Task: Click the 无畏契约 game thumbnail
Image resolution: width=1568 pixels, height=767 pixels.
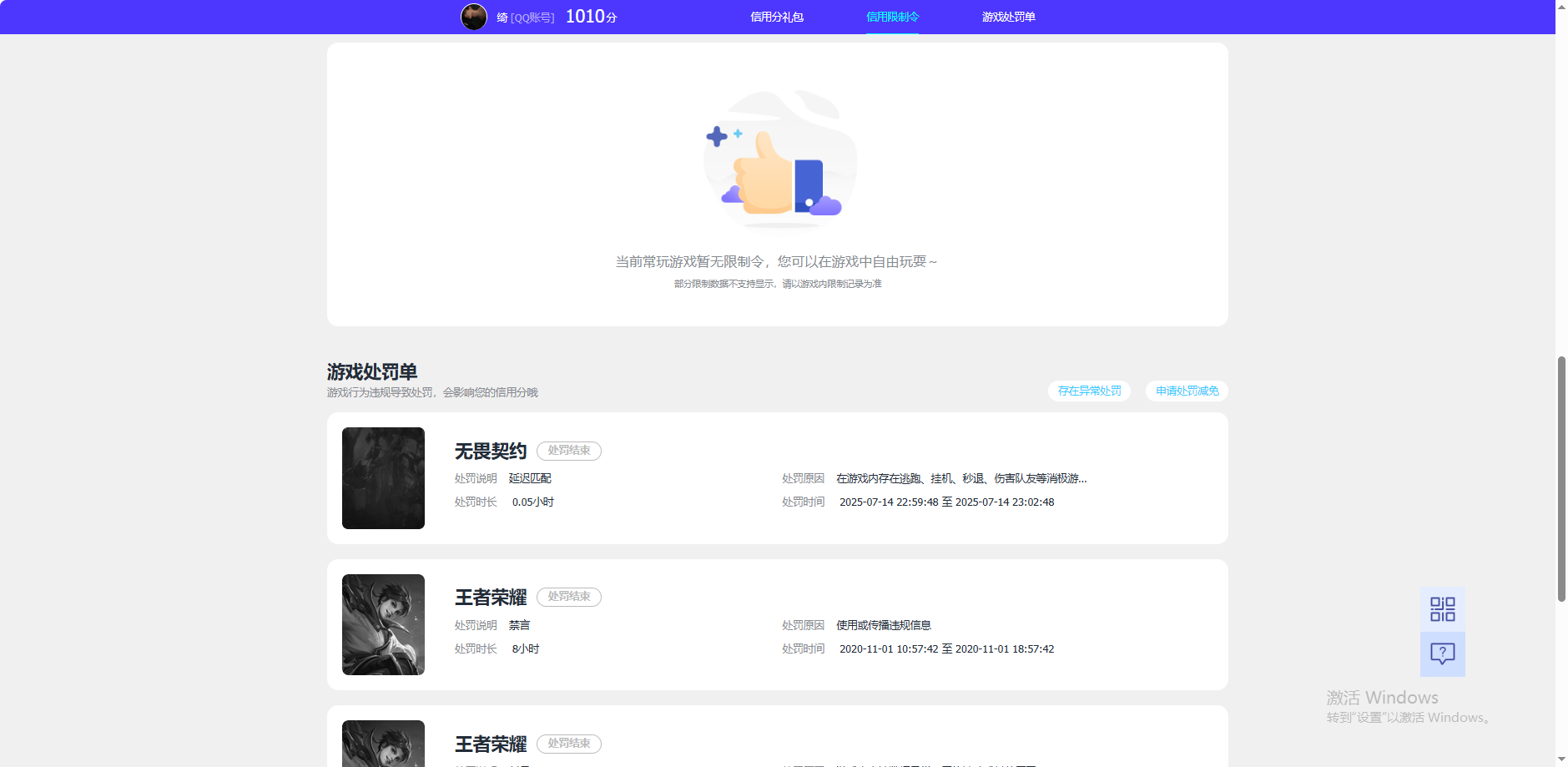Action: point(383,478)
